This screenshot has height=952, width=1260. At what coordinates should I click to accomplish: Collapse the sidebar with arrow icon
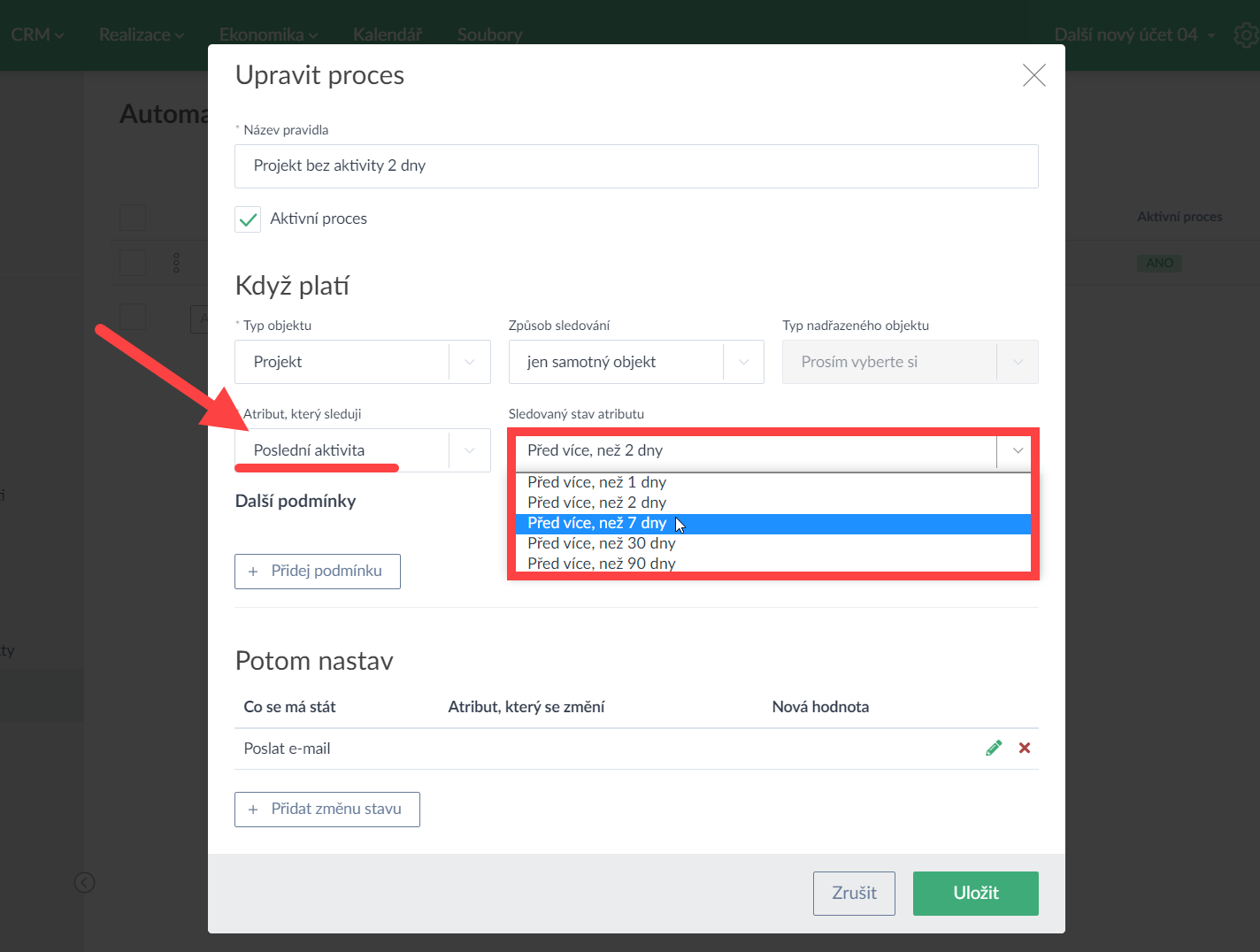coord(85,882)
